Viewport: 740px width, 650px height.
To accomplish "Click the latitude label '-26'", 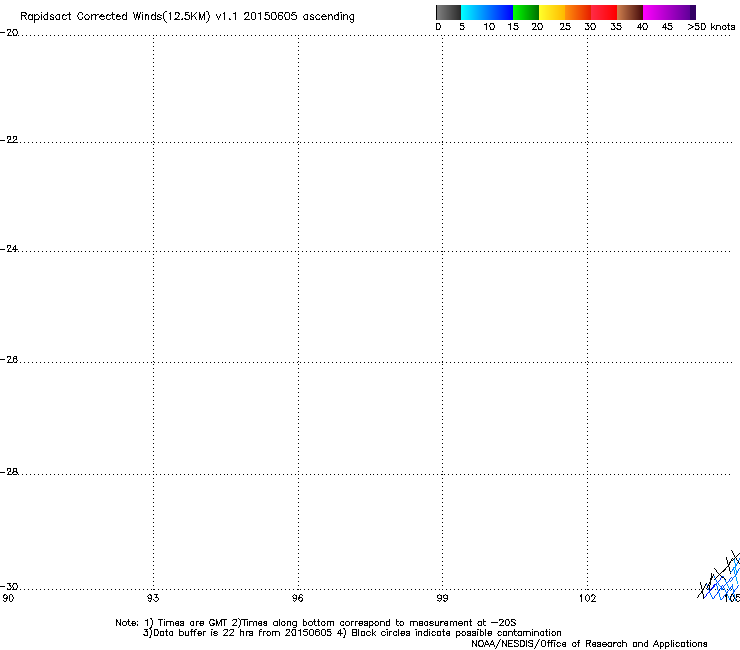I will point(9,360).
